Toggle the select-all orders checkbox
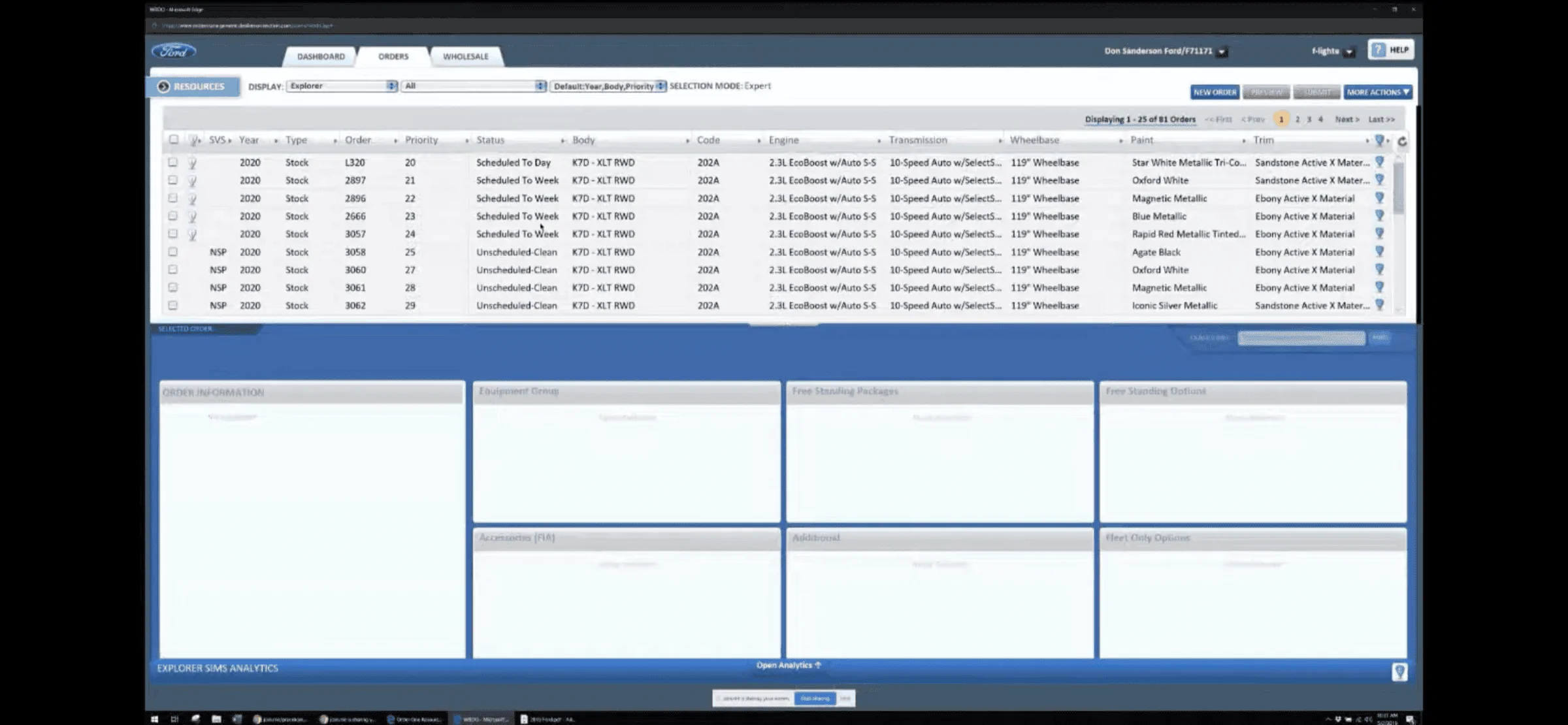 [x=173, y=140]
